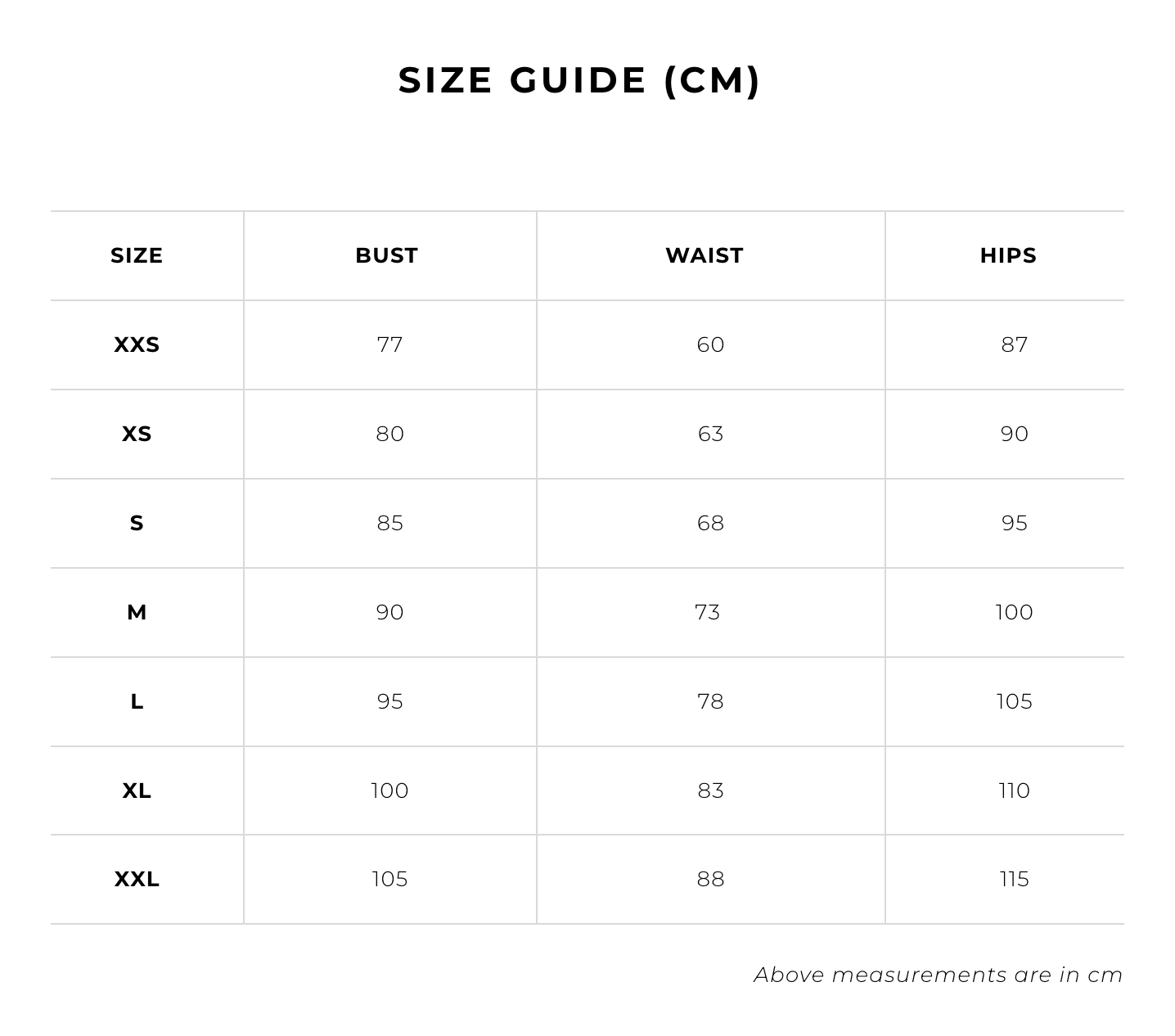This screenshot has height=1036, width=1175.
Task: Click the BUST column header
Action: tap(386, 255)
